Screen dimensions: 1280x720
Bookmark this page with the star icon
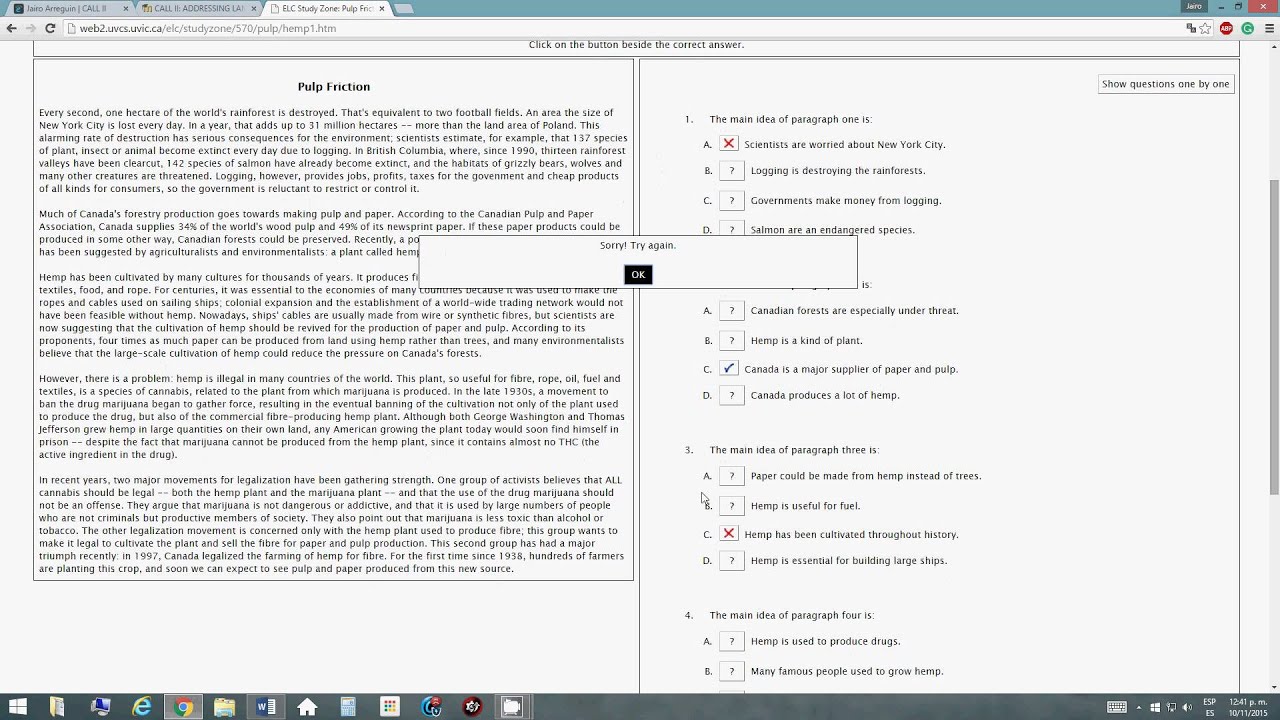(1205, 29)
